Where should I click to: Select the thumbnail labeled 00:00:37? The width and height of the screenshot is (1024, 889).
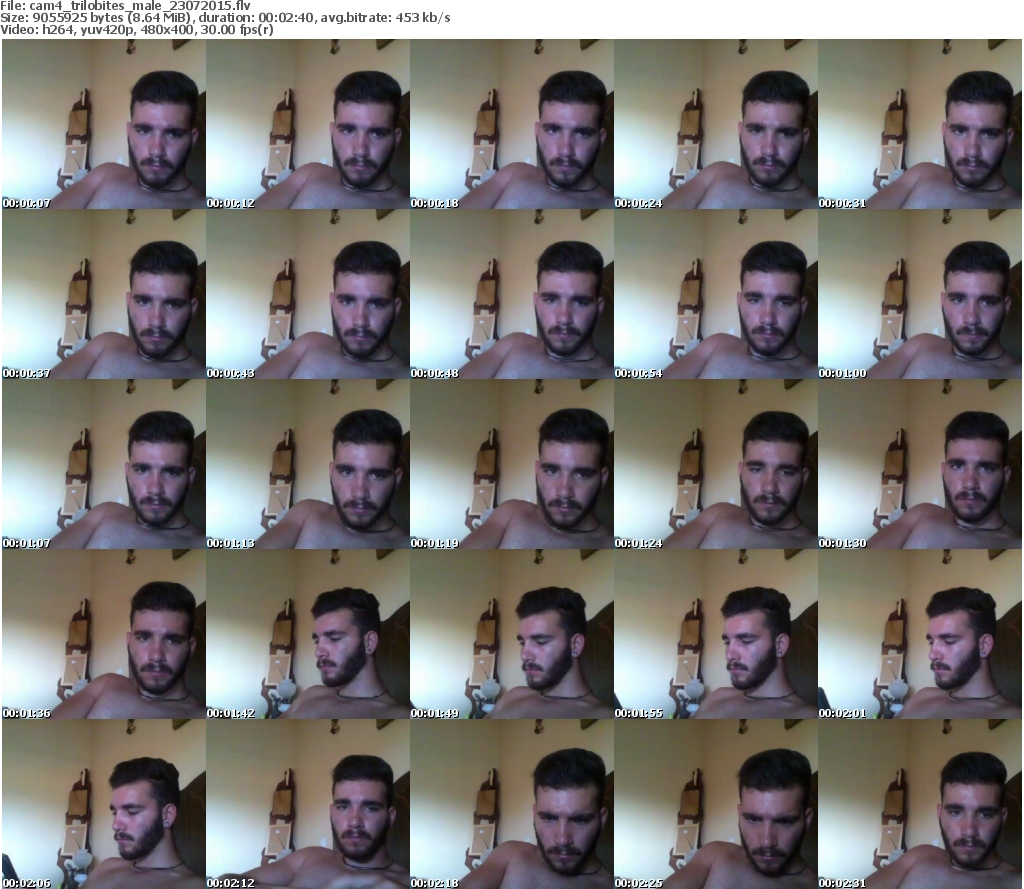pyautogui.click(x=103, y=294)
